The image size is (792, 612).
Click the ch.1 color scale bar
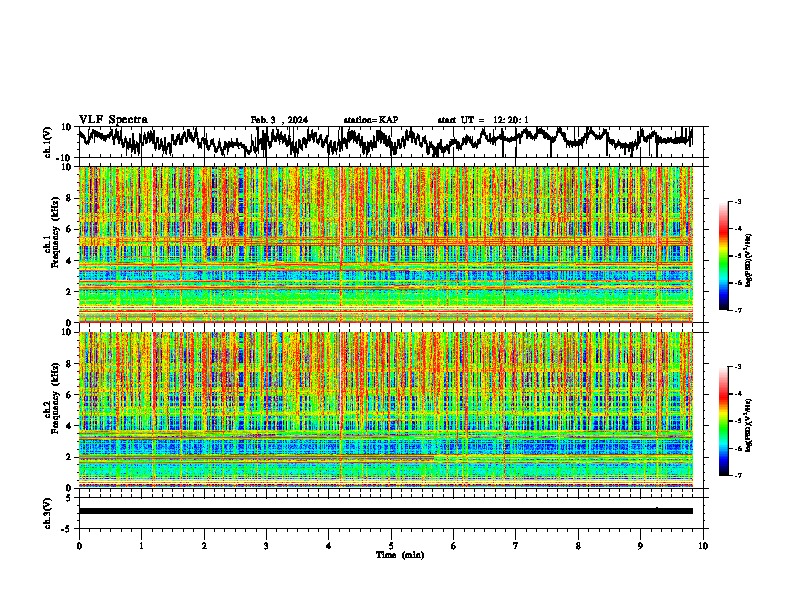click(724, 256)
